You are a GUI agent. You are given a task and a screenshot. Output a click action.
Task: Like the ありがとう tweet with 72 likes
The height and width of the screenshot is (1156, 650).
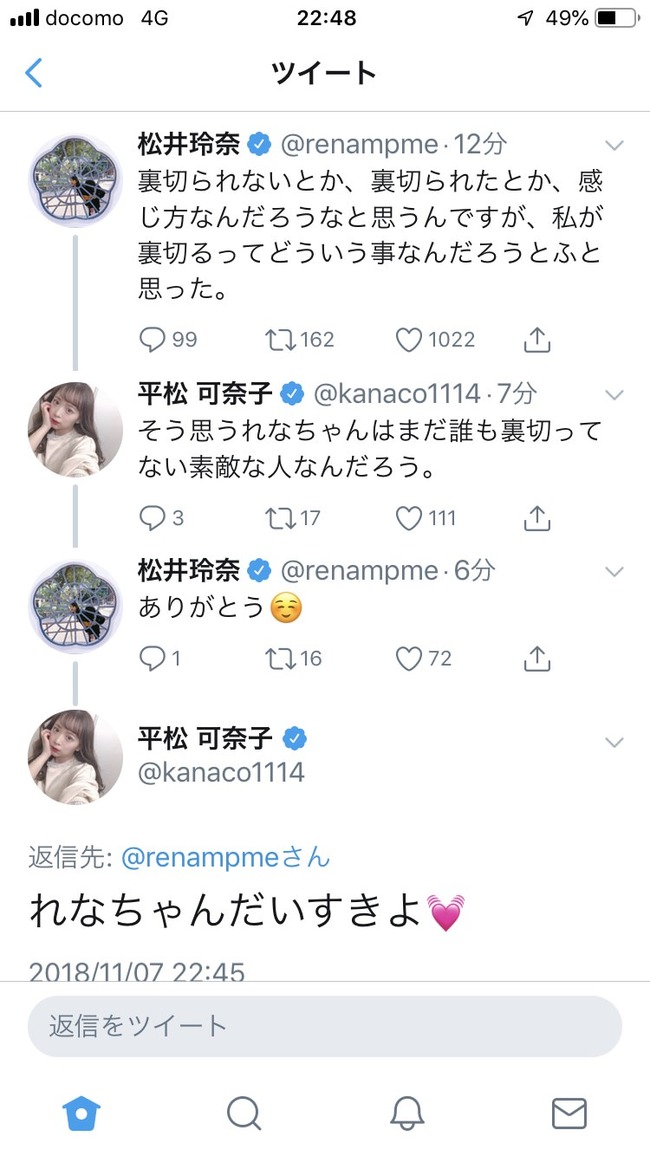coord(409,658)
